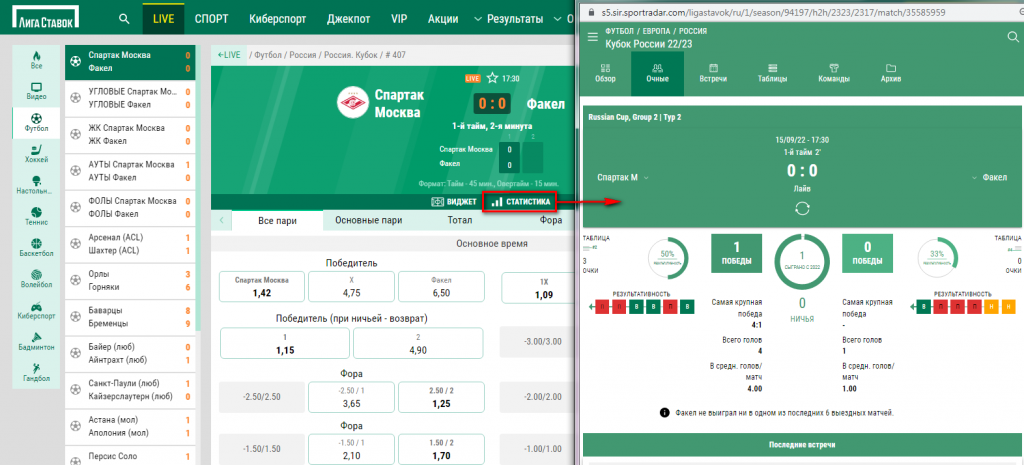This screenshot has width=1024, height=465.
Task: Add match to favorites with star icon
Action: point(491,77)
